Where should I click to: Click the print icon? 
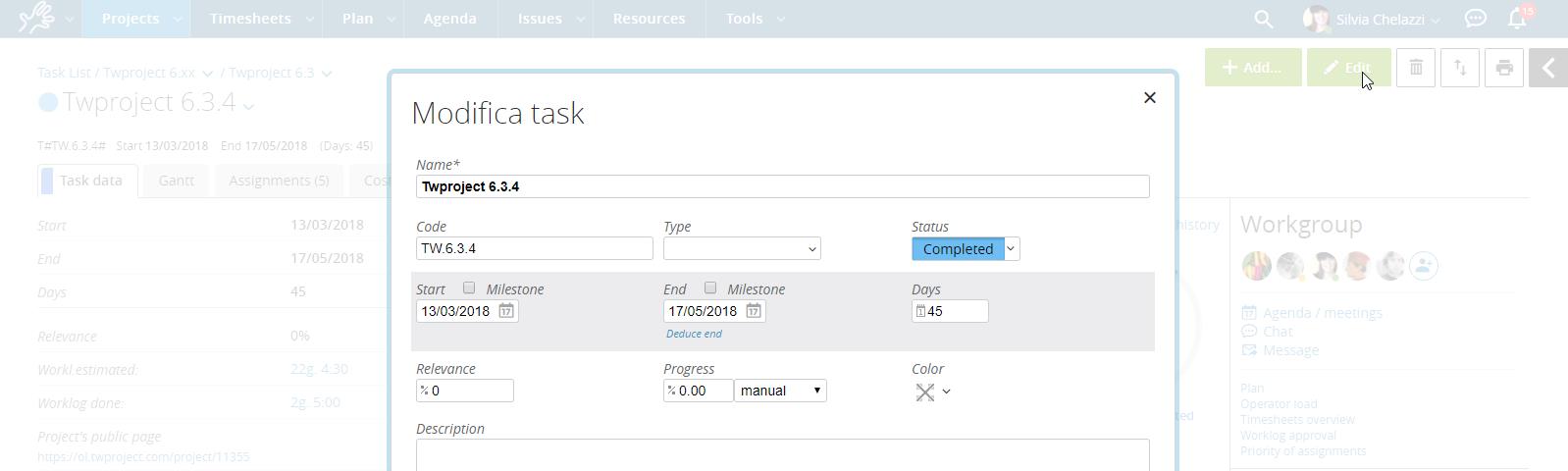1503,68
